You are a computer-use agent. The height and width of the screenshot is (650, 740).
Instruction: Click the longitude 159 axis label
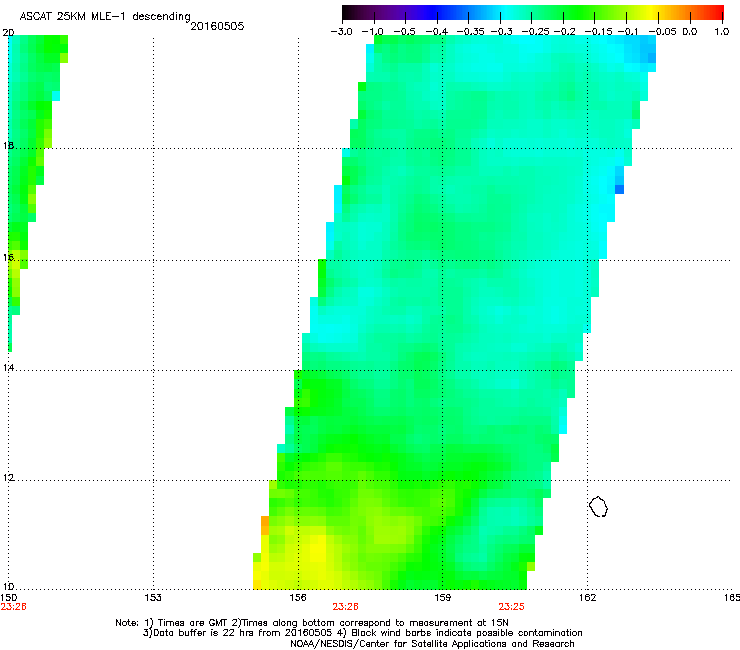pyautogui.click(x=442, y=598)
